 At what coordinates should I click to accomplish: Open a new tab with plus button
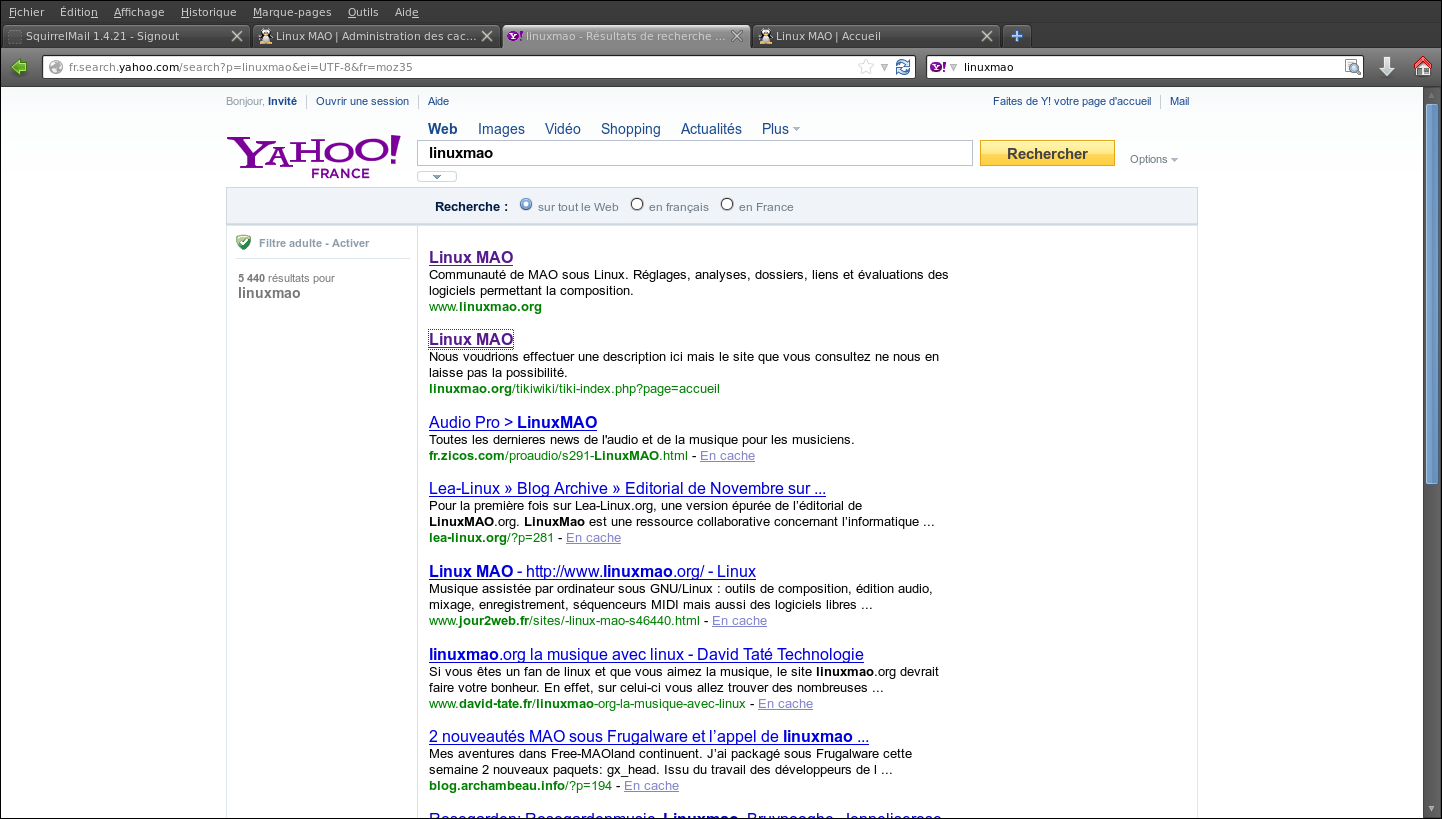1017,36
